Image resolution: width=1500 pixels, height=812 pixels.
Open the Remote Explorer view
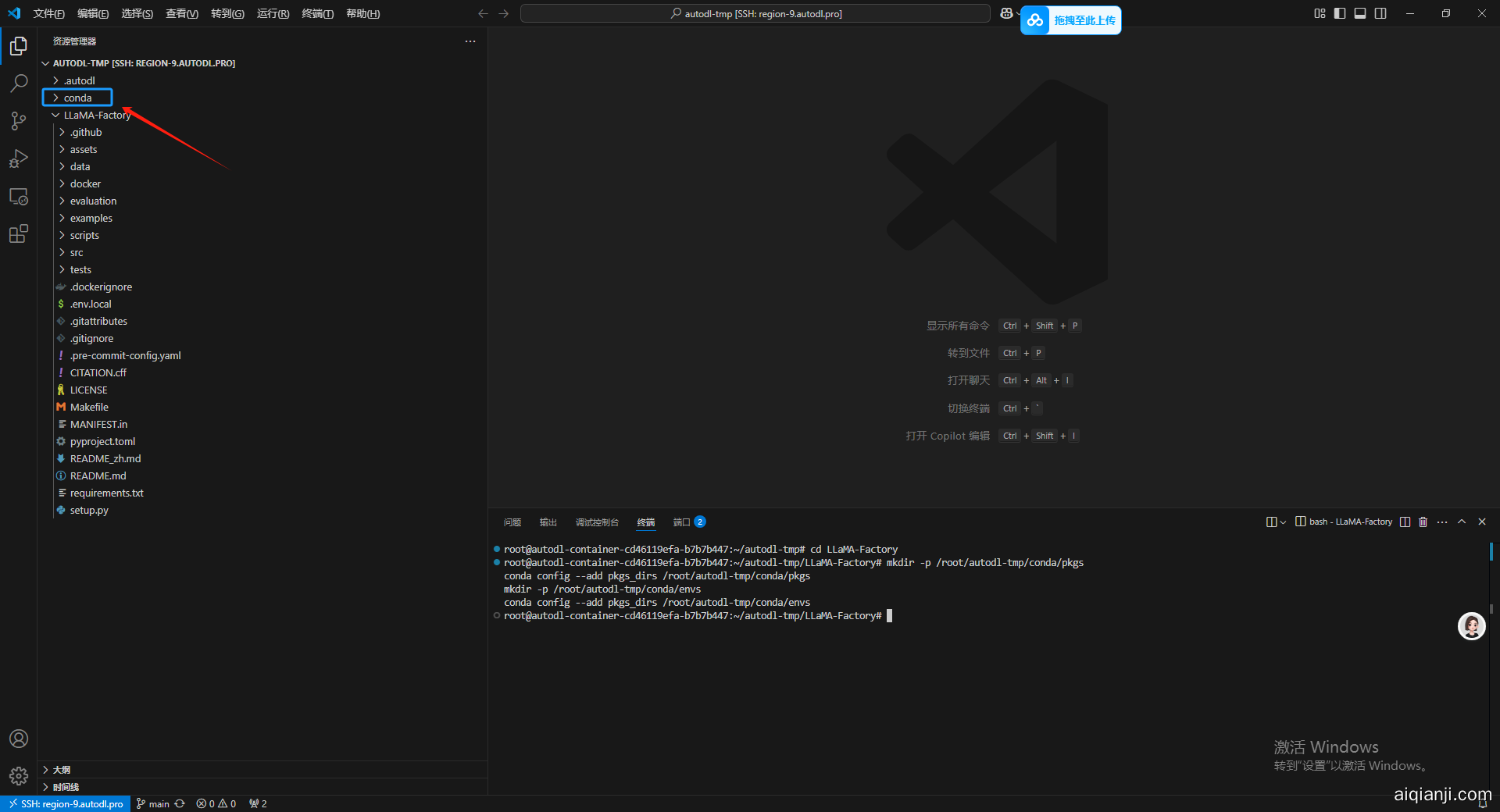[19, 196]
